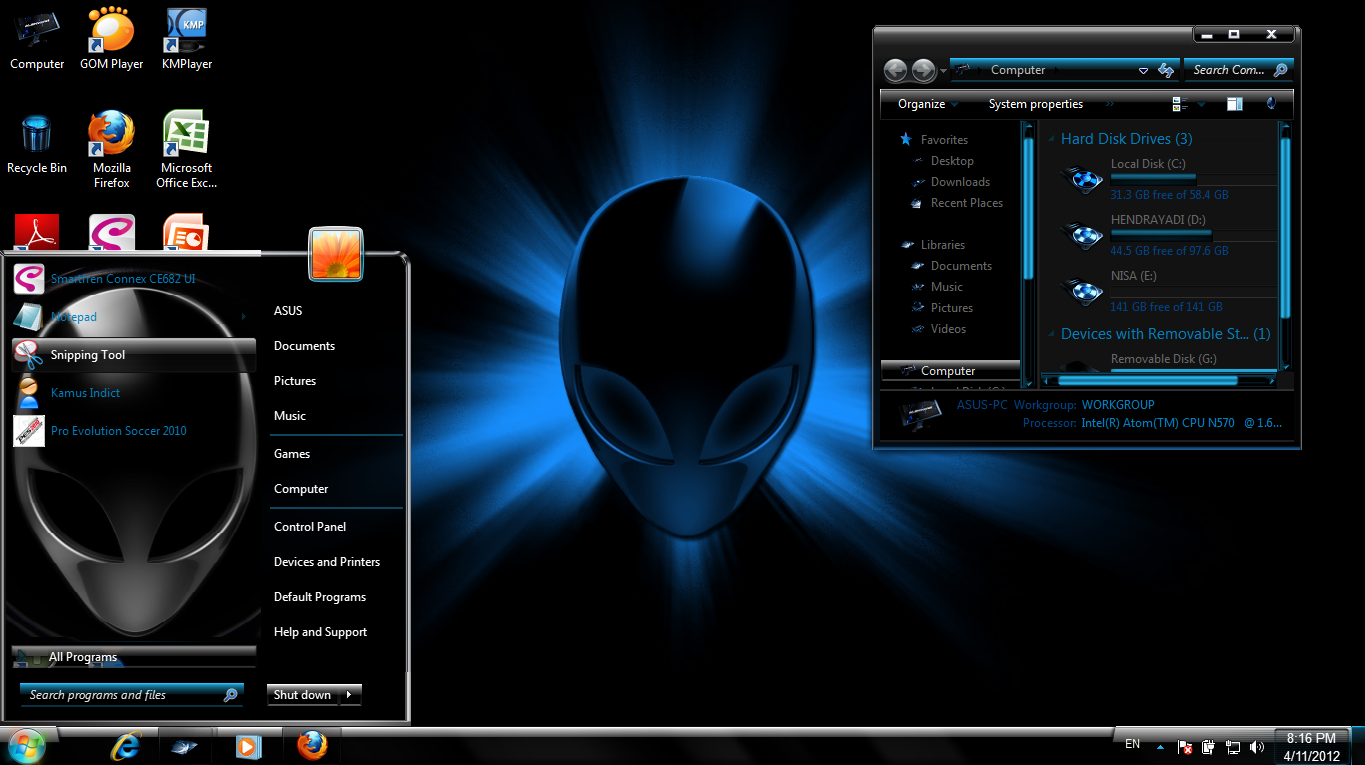Expand Notepad's recent files arrow
This screenshot has width=1365, height=765.
tap(244, 317)
